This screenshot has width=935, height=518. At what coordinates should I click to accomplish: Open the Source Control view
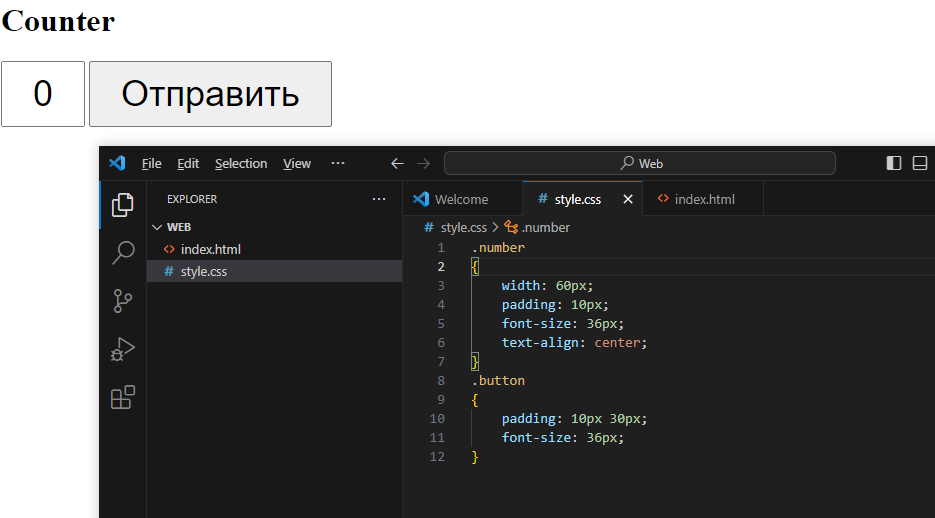123,301
